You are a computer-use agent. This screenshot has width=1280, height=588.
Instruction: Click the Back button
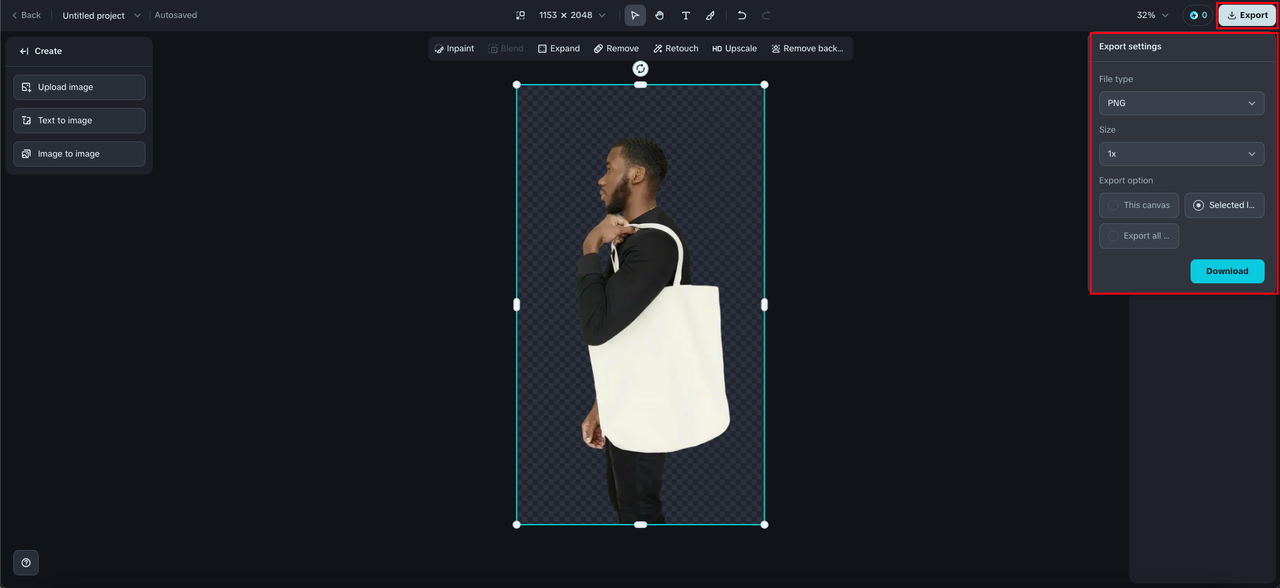click(x=26, y=15)
